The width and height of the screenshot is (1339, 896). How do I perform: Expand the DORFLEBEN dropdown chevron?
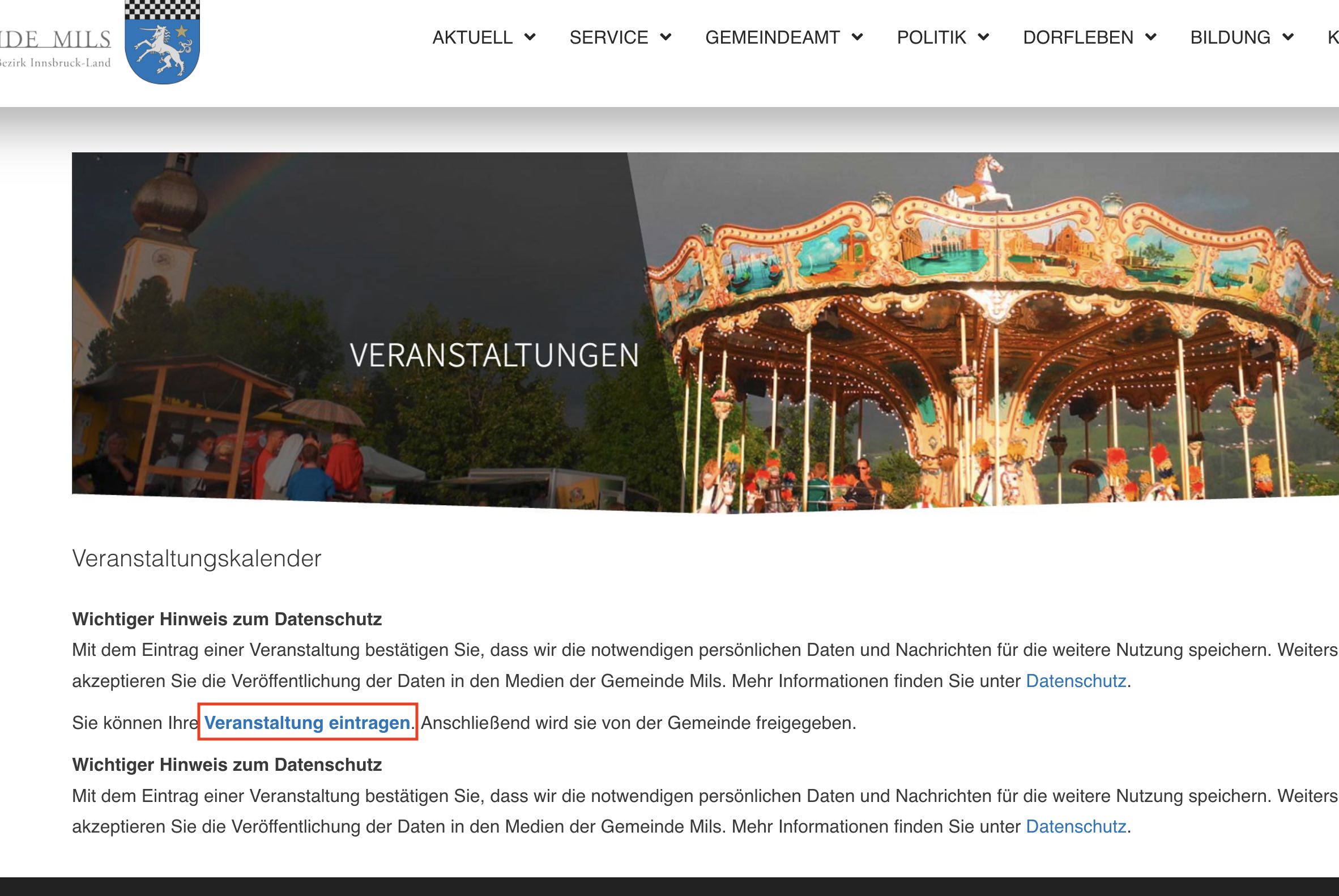tap(1150, 37)
